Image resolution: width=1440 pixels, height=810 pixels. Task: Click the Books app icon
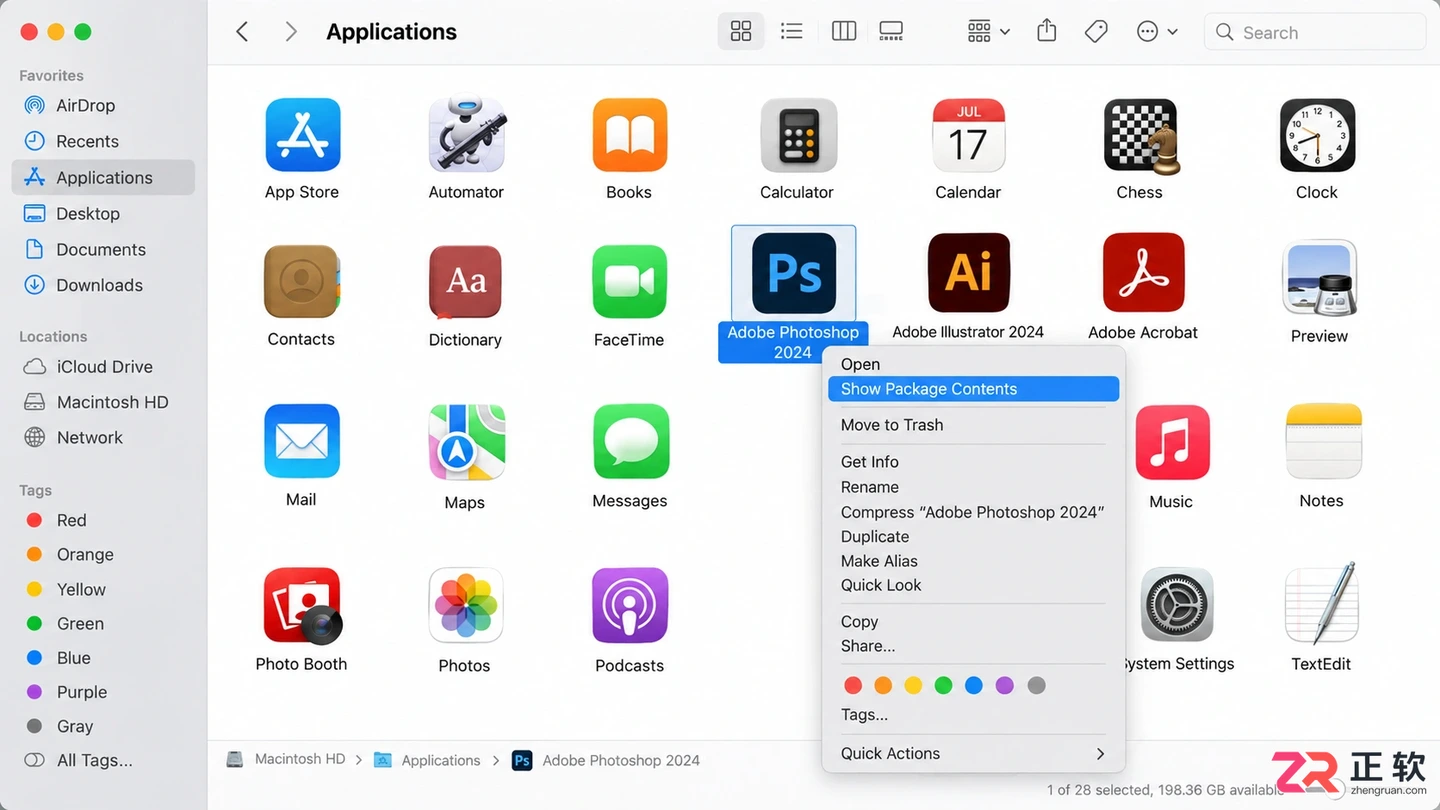pos(629,135)
